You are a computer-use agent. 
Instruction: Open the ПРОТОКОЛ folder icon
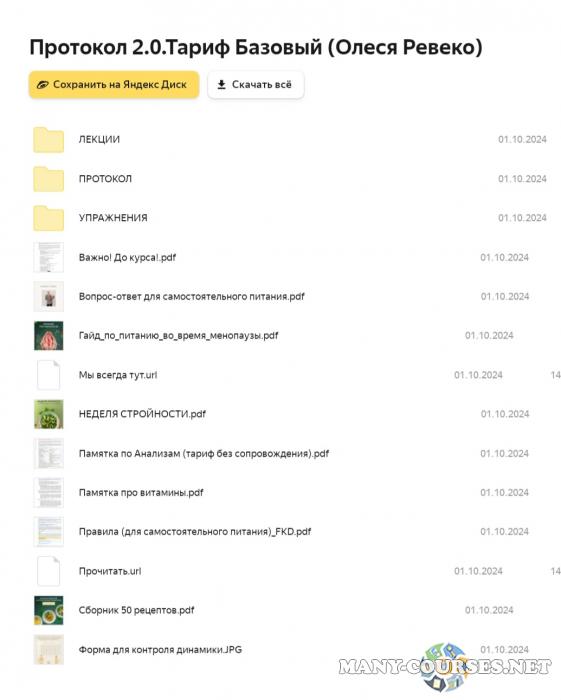(49, 179)
